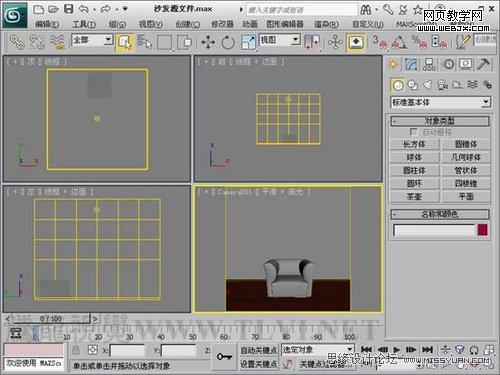
Task: Open the 创建(C) menu
Action: pos(188,24)
